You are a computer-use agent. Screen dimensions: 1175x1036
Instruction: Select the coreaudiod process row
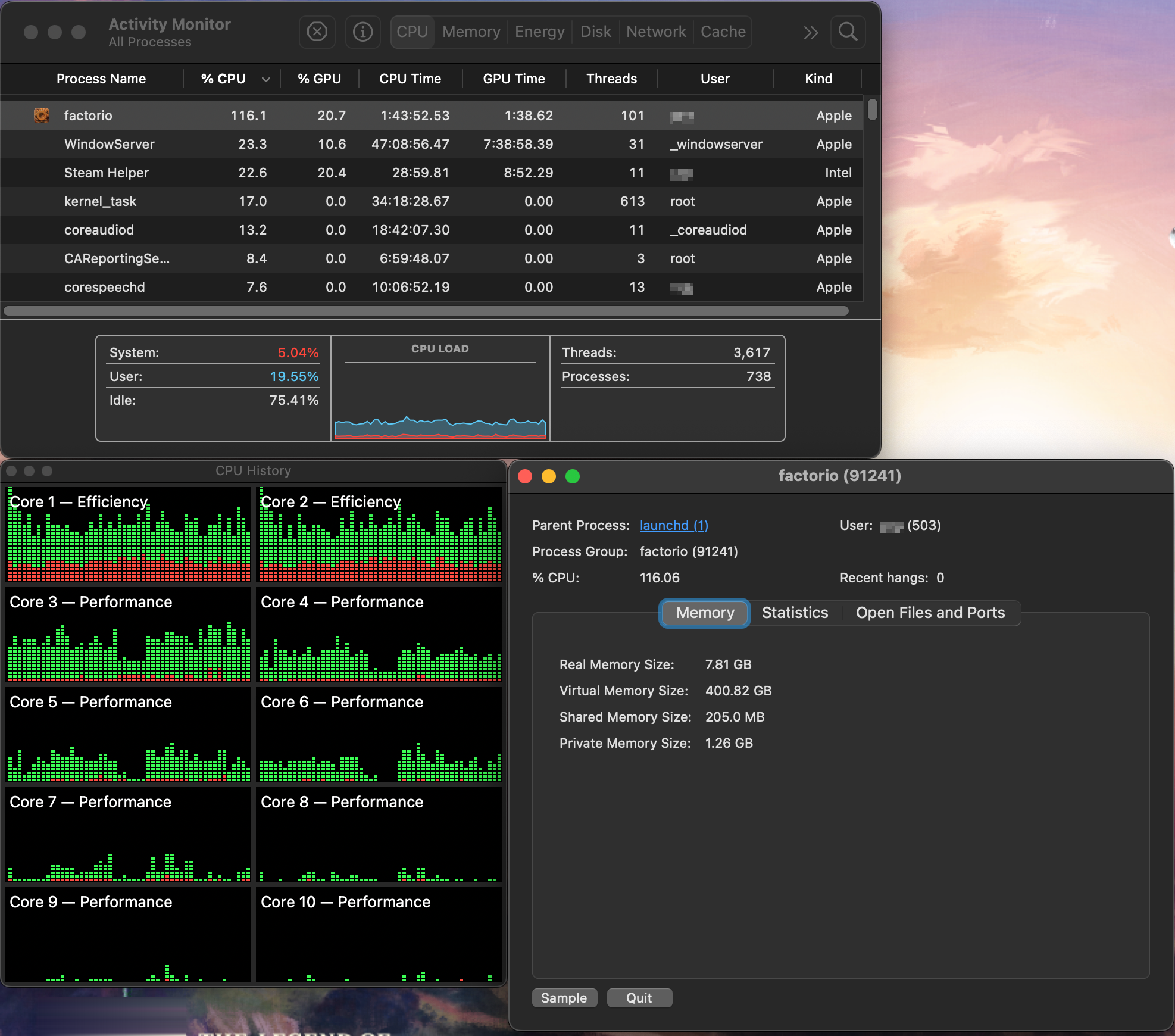coord(432,230)
